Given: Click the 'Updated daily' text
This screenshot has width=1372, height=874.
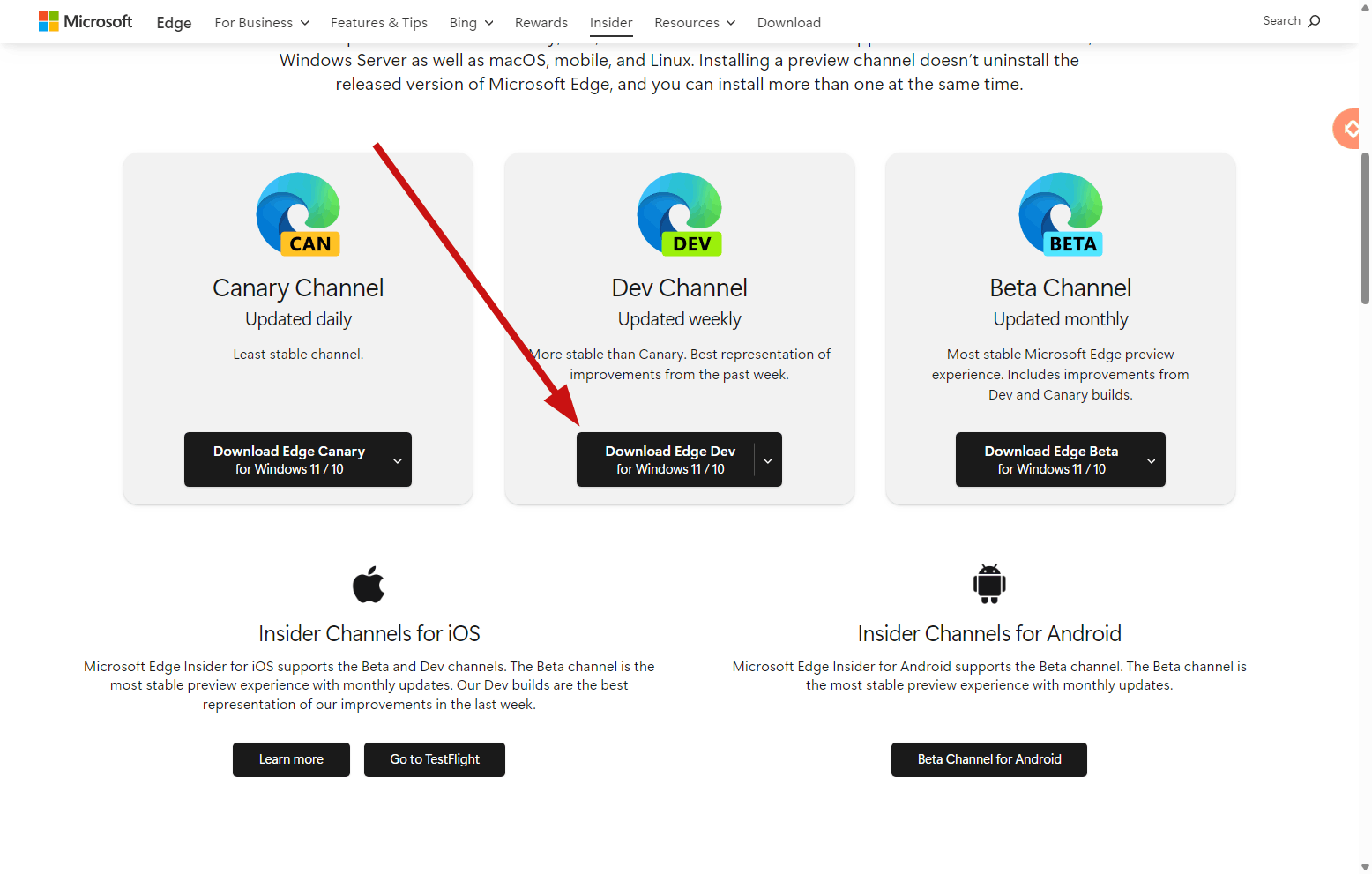Looking at the screenshot, I should 298,319.
